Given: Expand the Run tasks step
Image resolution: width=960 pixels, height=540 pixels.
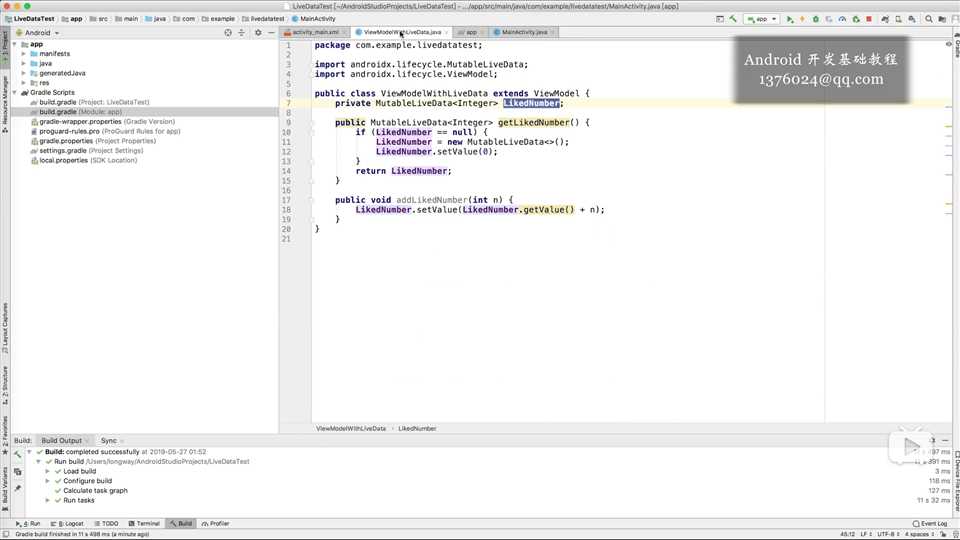Looking at the screenshot, I should [x=48, y=500].
